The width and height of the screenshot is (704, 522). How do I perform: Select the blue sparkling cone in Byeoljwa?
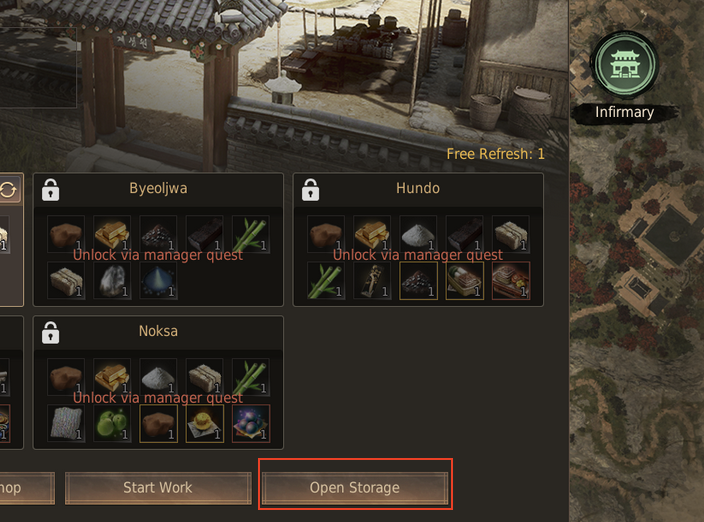pyautogui.click(x=158, y=281)
